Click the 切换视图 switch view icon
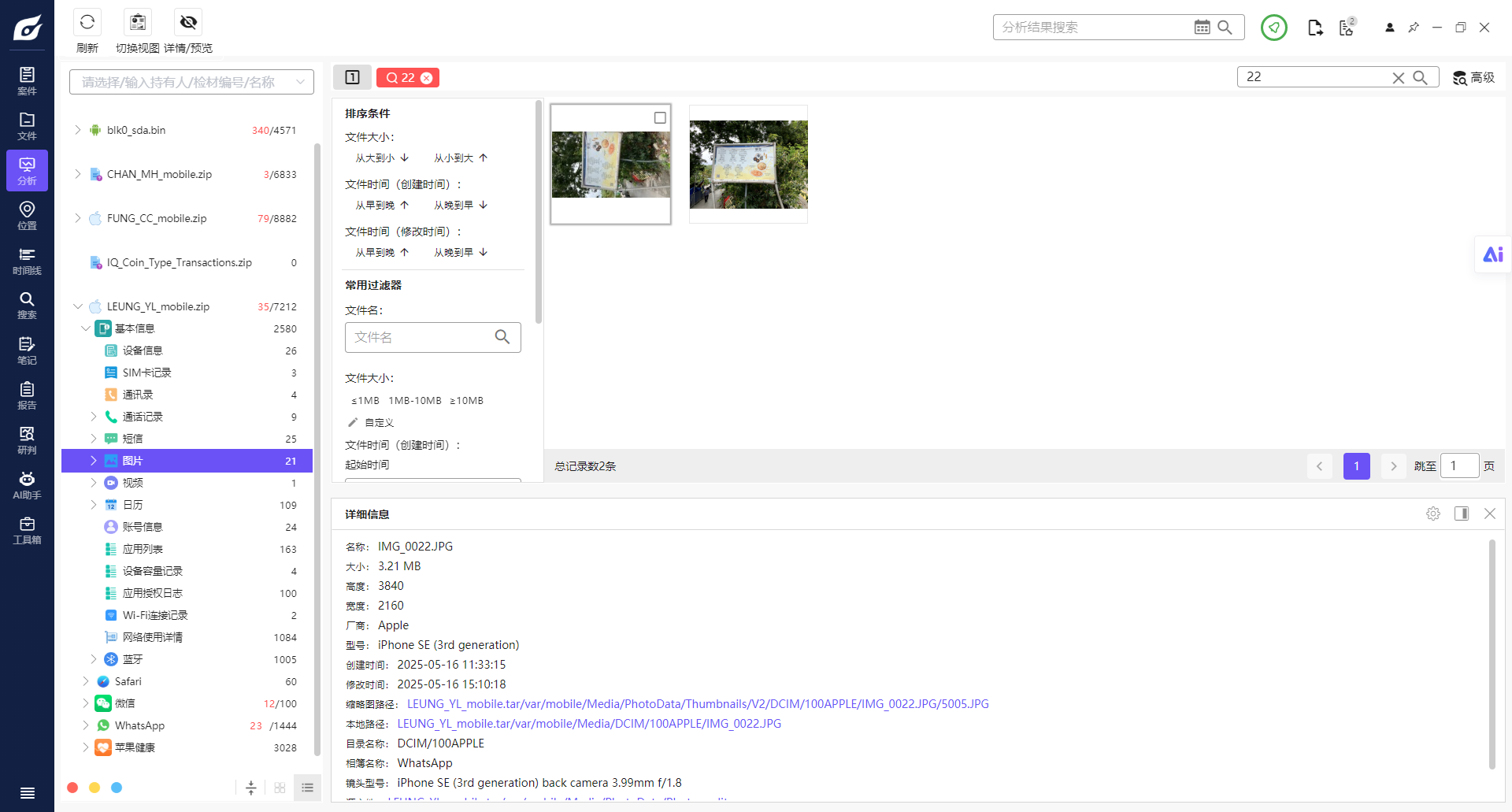1512x812 pixels. (138, 22)
